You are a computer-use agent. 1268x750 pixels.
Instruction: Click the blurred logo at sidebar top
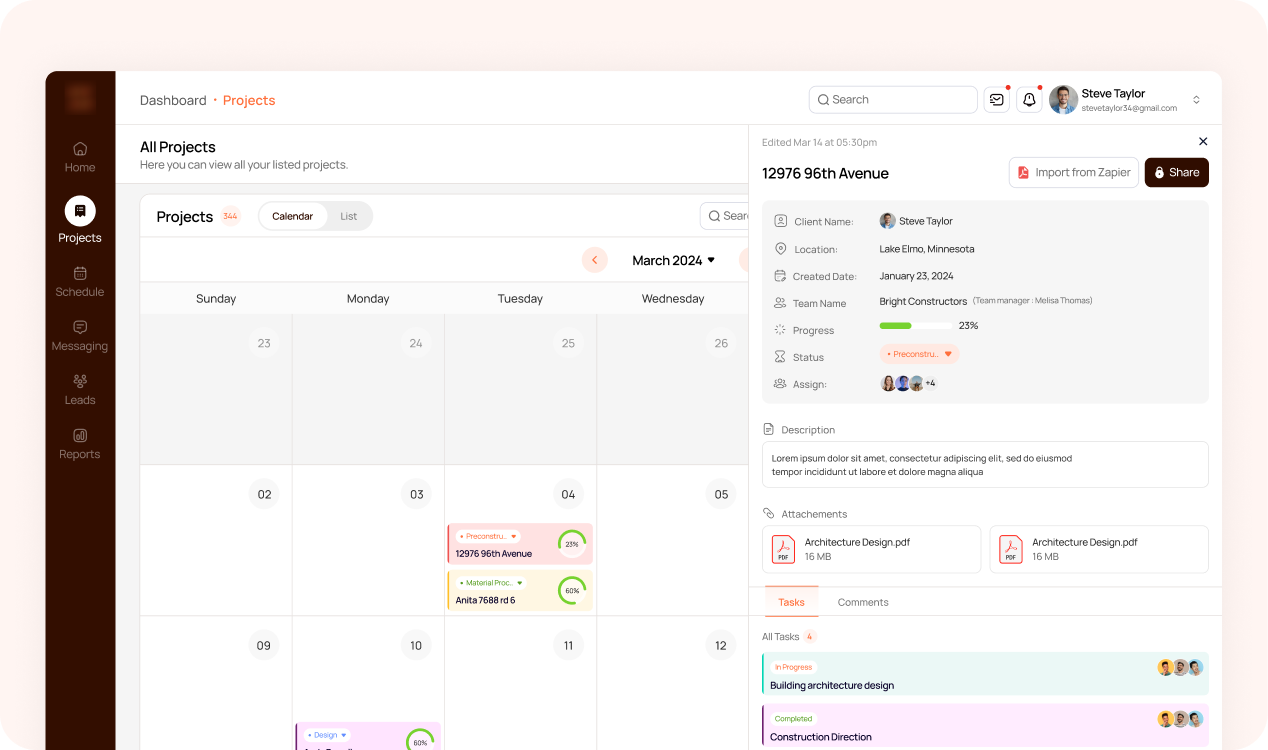(80, 98)
